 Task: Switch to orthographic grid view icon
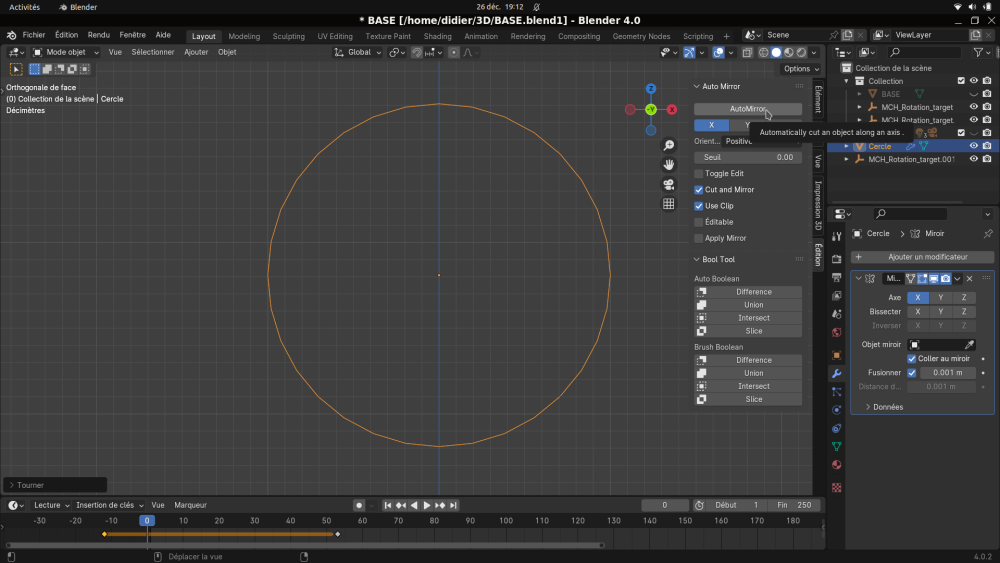coord(668,204)
